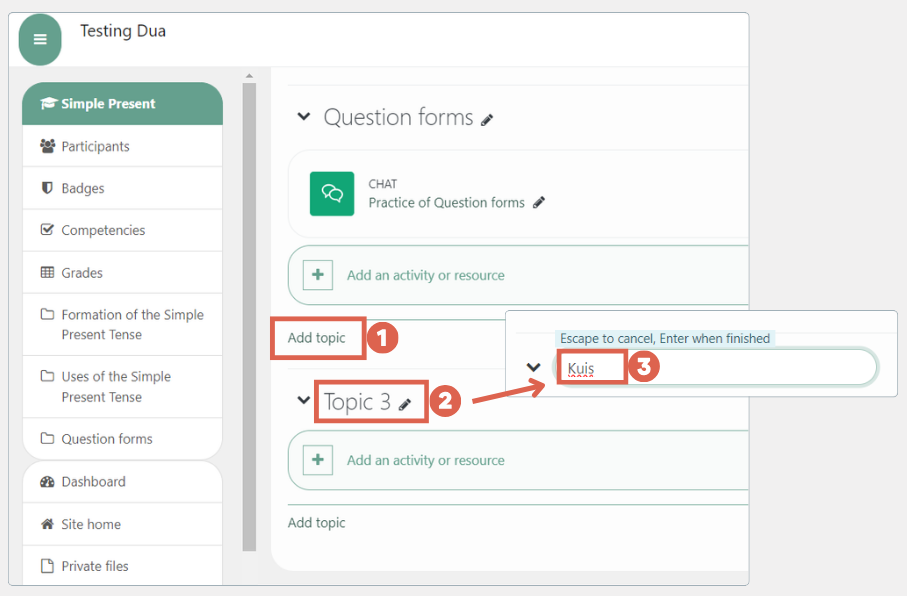Open Badges in sidebar
The width and height of the screenshot is (907, 596).
122,188
